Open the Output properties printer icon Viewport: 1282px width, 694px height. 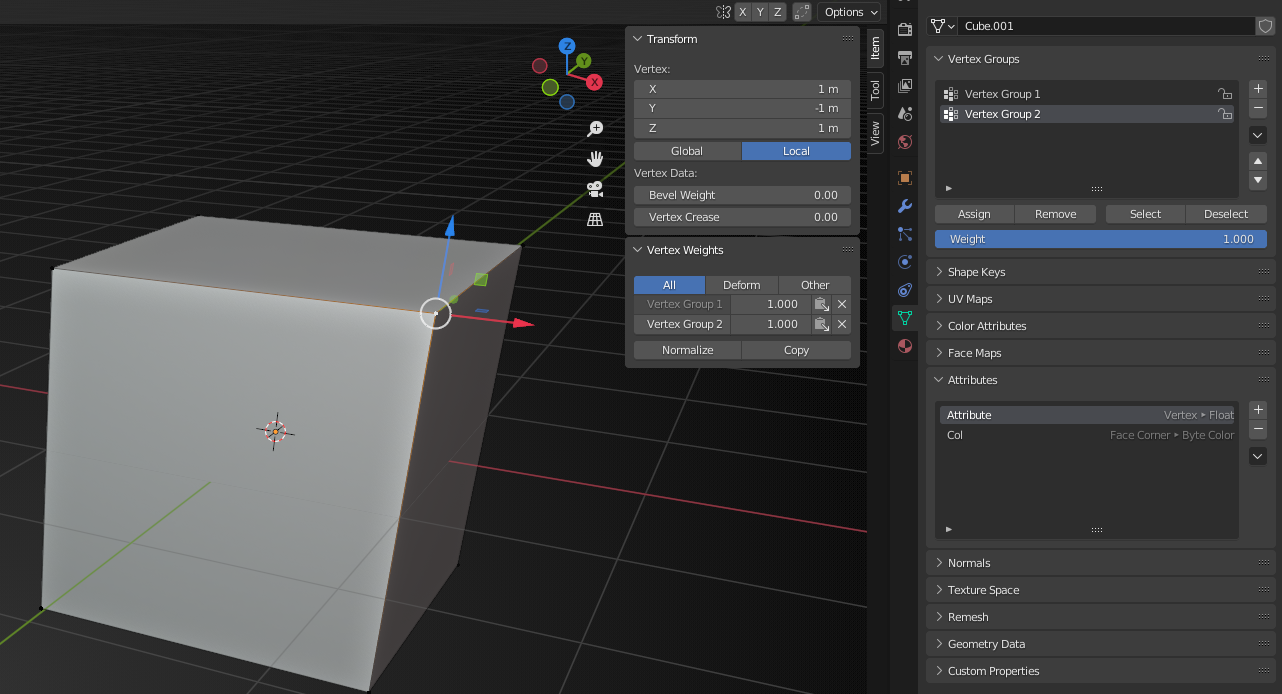point(905,57)
